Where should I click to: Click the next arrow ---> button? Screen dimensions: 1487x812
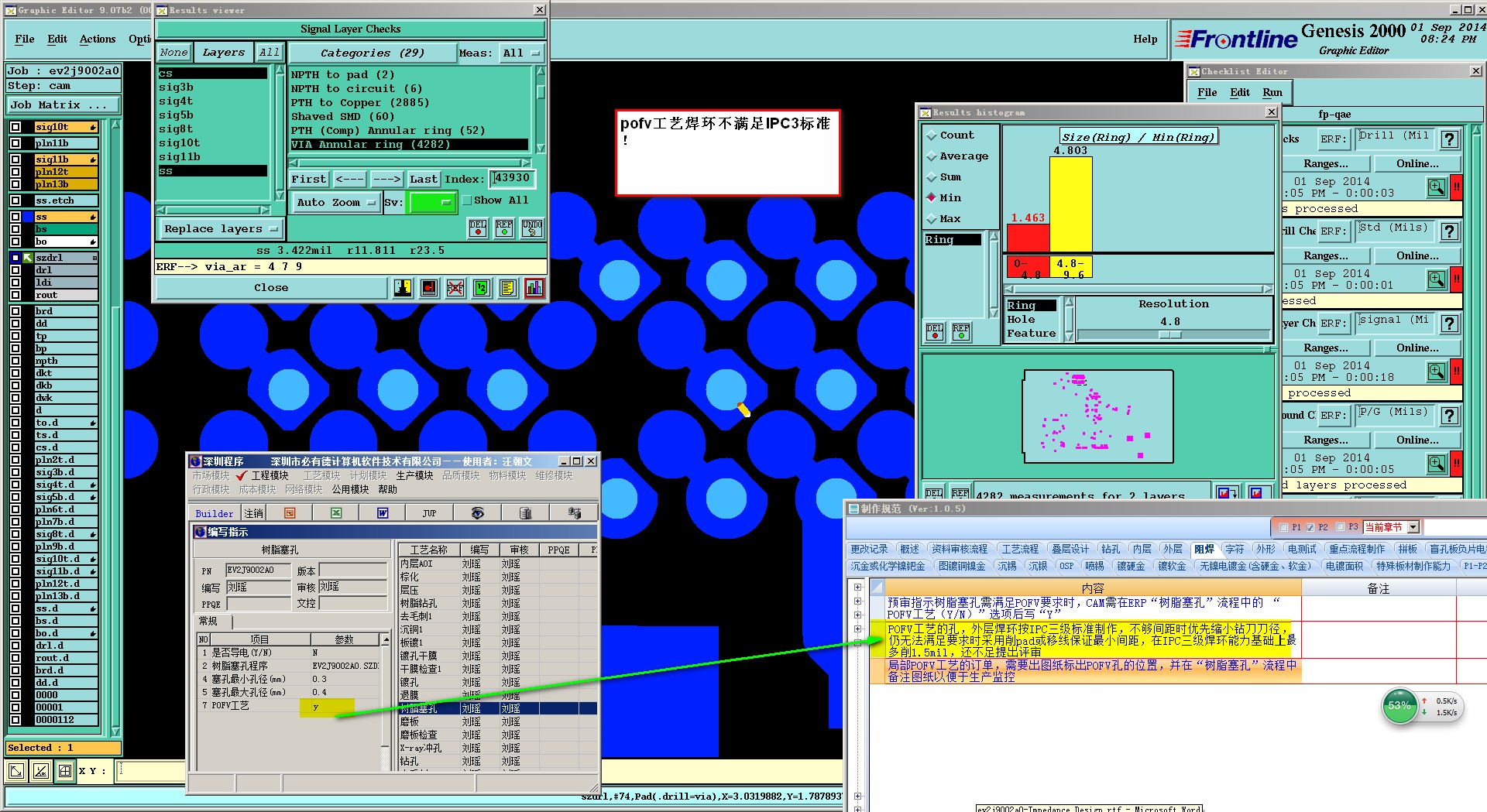[x=386, y=180]
